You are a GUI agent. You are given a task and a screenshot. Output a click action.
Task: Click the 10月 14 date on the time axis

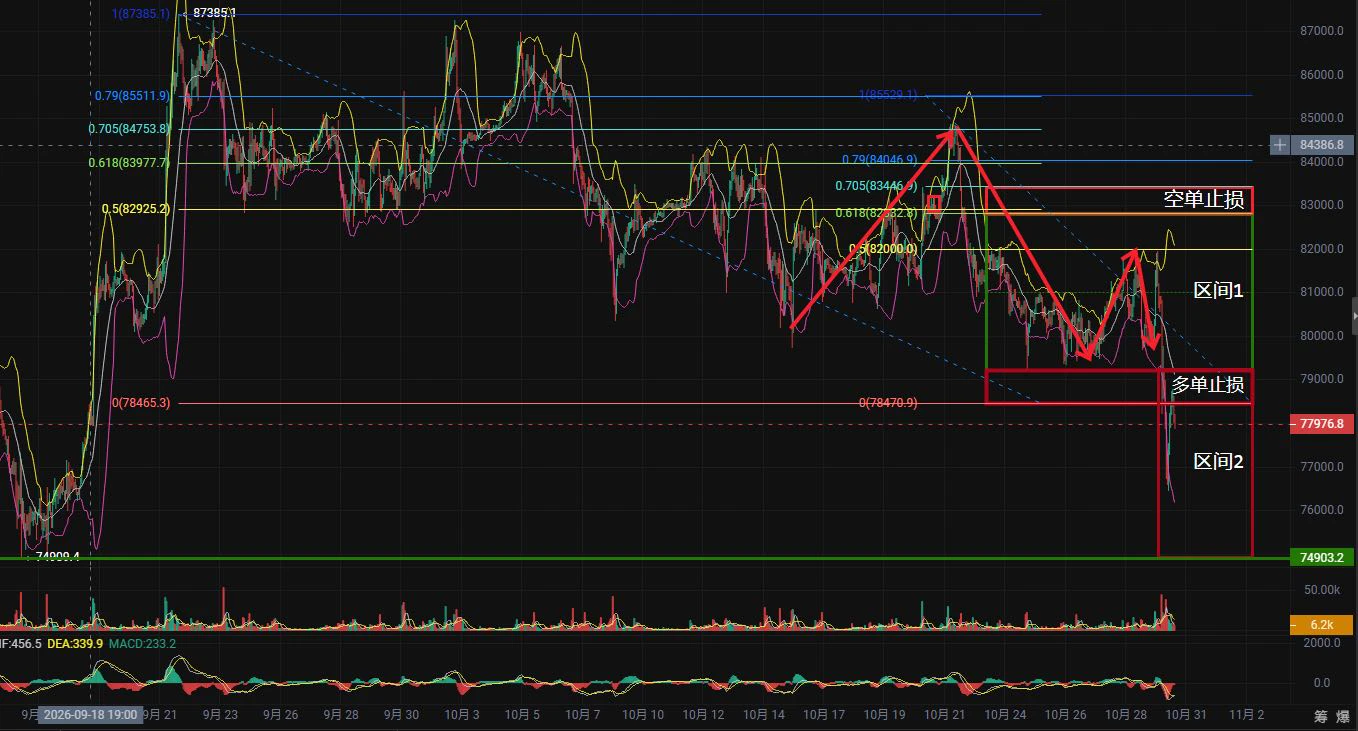[x=764, y=715]
